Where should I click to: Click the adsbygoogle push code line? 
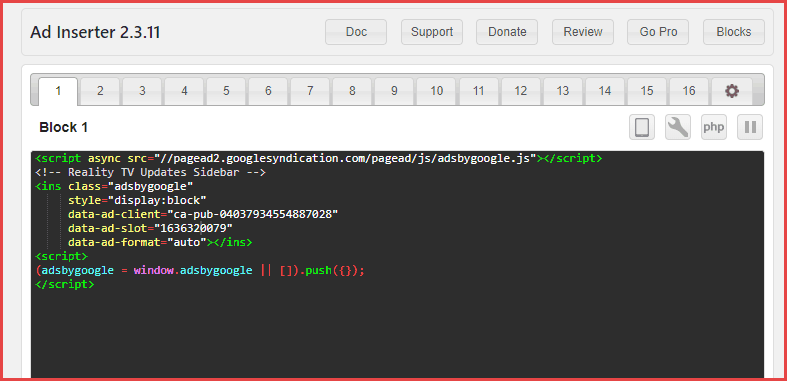[200, 271]
